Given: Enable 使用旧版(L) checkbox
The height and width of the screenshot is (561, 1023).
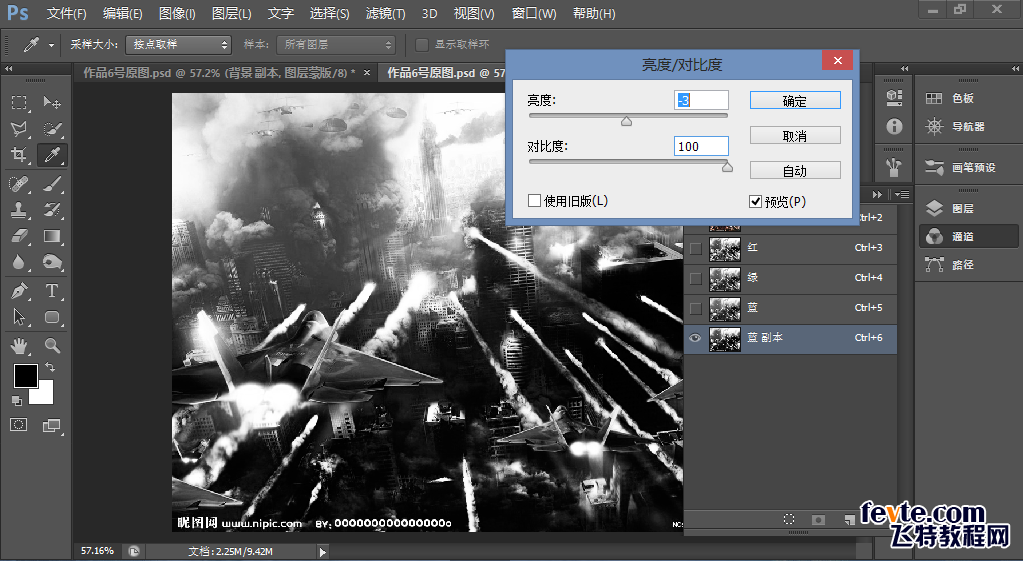Looking at the screenshot, I should click(x=534, y=200).
